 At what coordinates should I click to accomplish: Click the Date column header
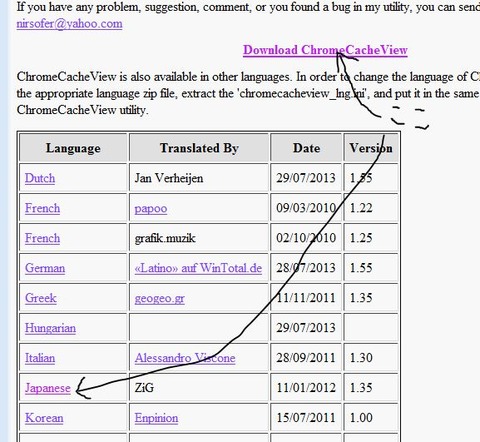click(306, 148)
